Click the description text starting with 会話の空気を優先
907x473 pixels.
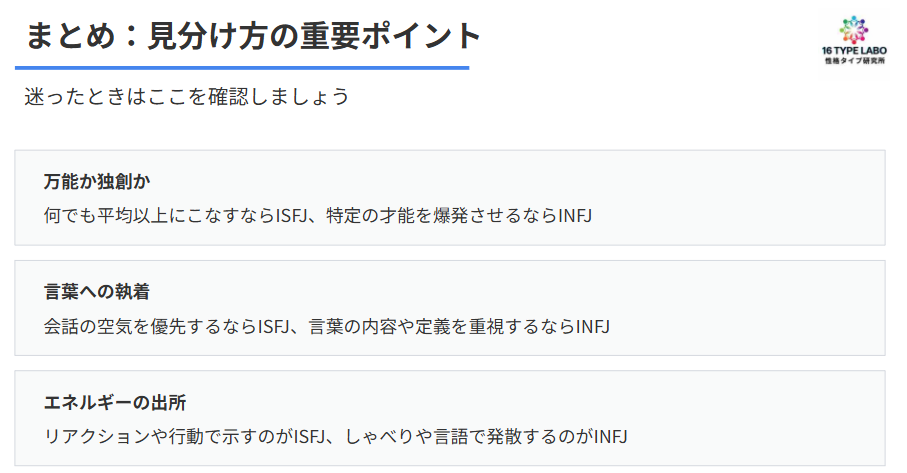tap(327, 325)
